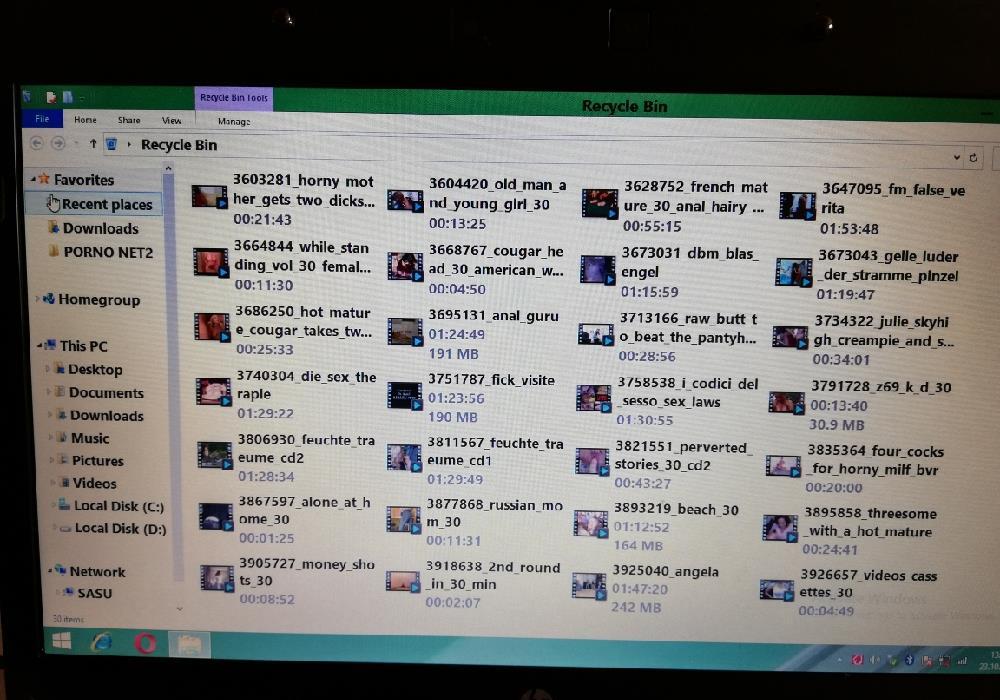1000x700 pixels.
Task: Click navigation pane scroll up arrow
Action: [168, 168]
